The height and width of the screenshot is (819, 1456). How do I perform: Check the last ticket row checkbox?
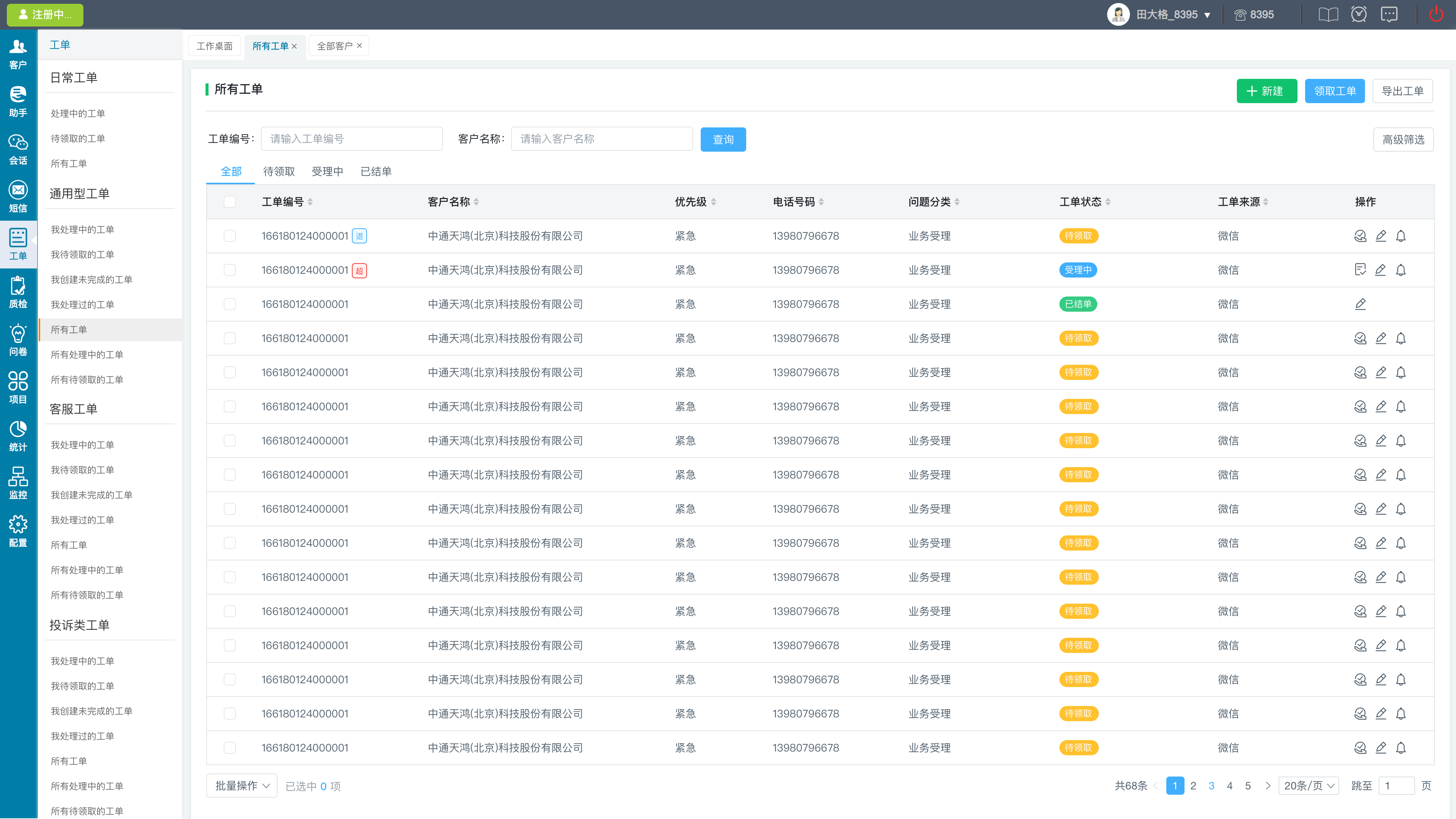[x=229, y=748]
